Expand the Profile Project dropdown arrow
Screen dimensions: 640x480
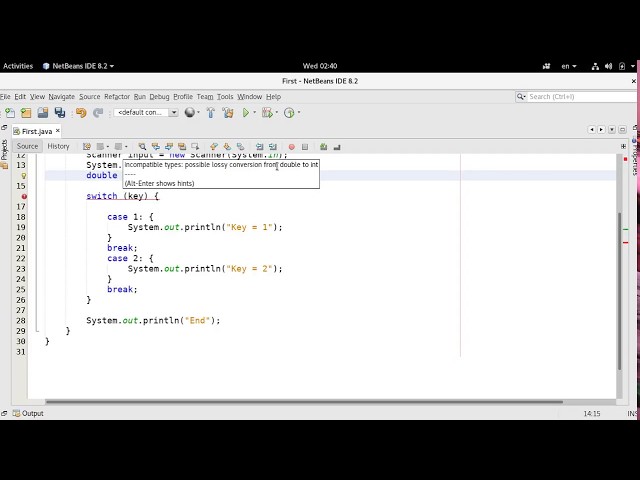click(299, 113)
